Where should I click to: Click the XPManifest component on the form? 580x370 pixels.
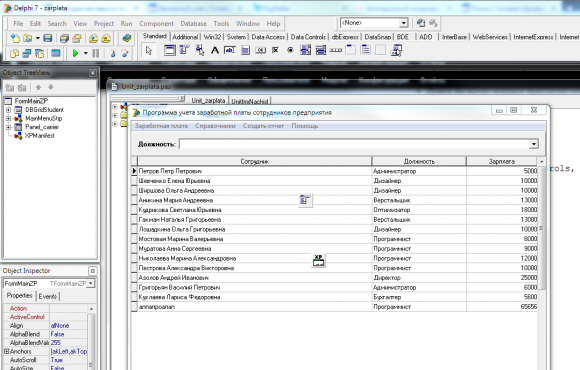pyautogui.click(x=318, y=261)
